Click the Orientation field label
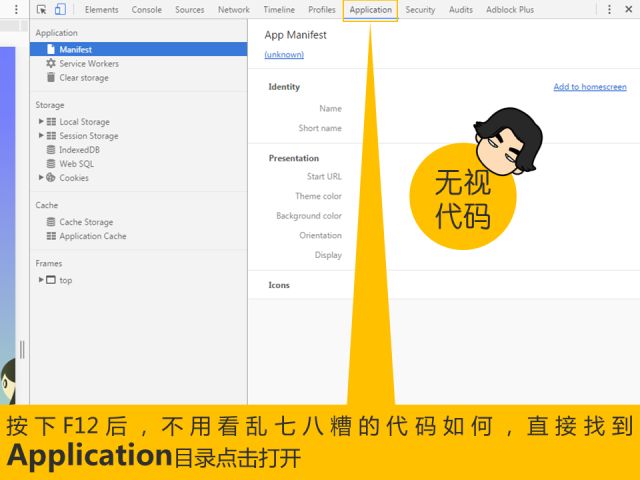Screen dimensions: 640x480 [320, 235]
